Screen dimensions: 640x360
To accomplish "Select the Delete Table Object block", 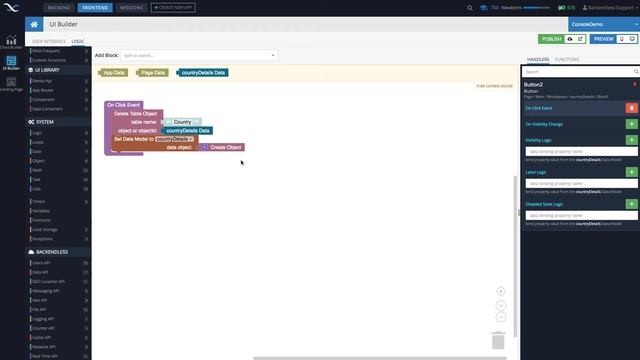I will 135,114.
